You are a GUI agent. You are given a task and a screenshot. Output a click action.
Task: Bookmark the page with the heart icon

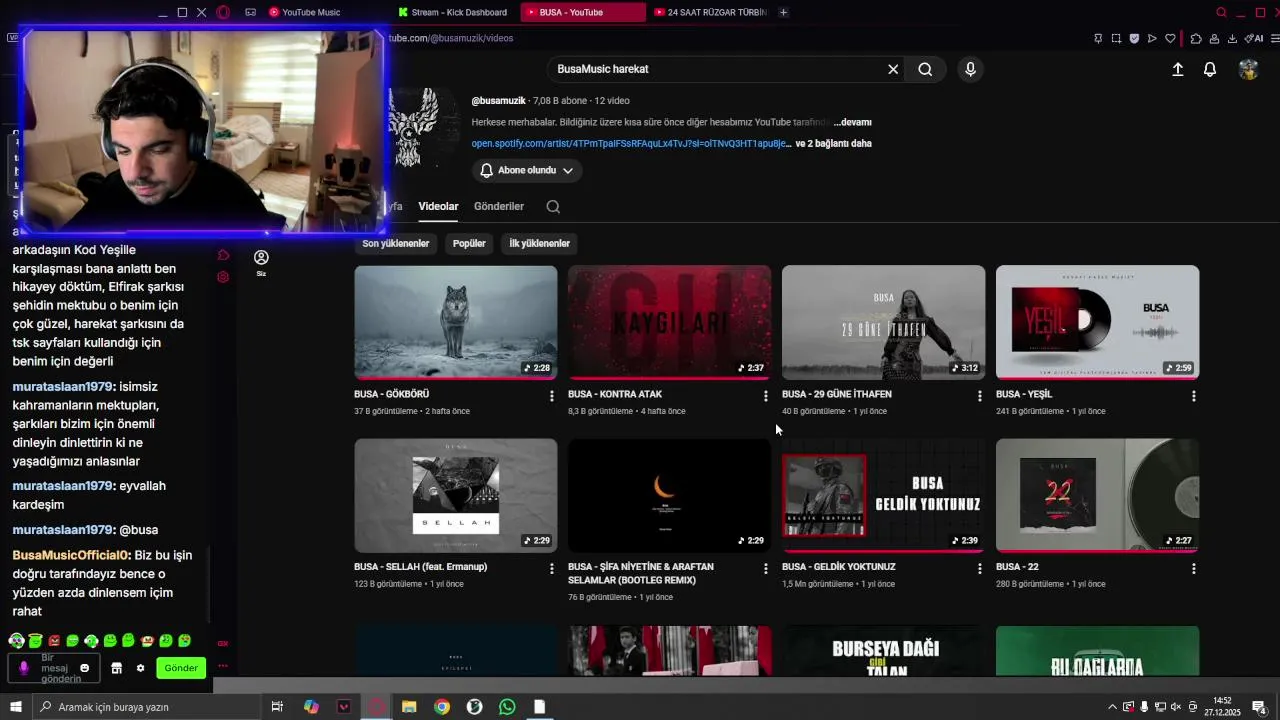point(1170,38)
